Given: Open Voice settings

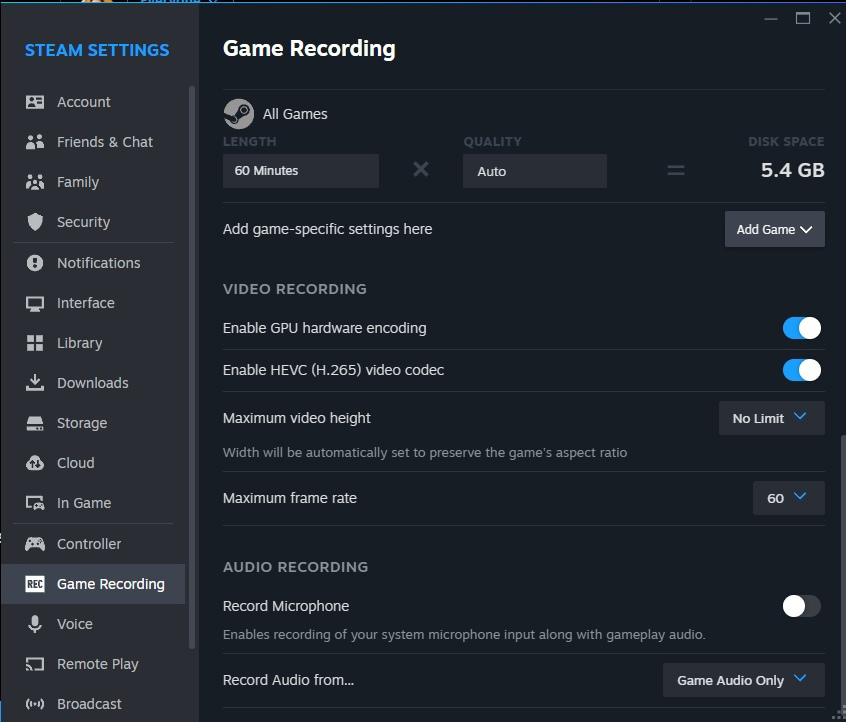Looking at the screenshot, I should pos(93,624).
